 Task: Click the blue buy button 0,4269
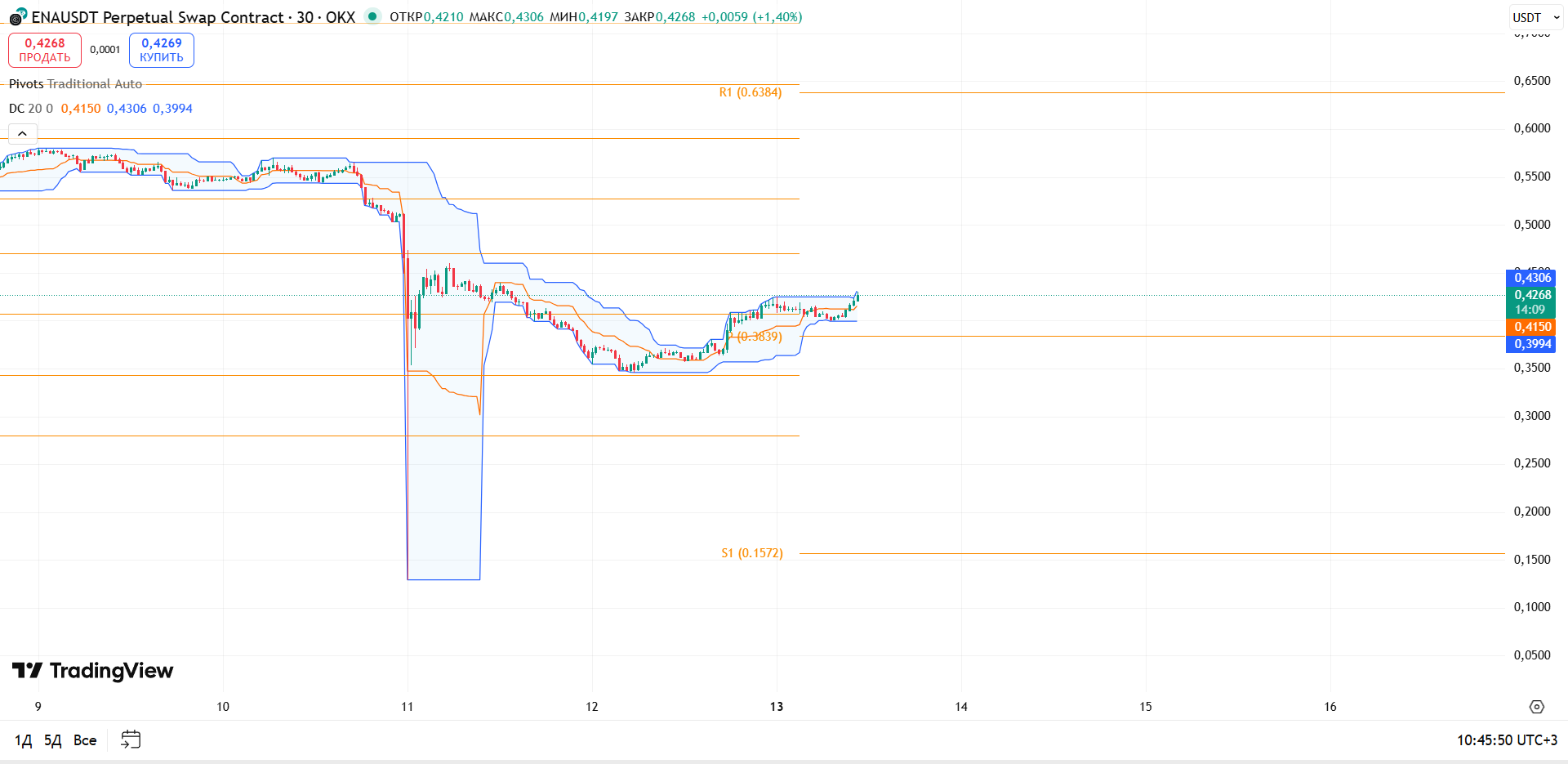click(162, 50)
